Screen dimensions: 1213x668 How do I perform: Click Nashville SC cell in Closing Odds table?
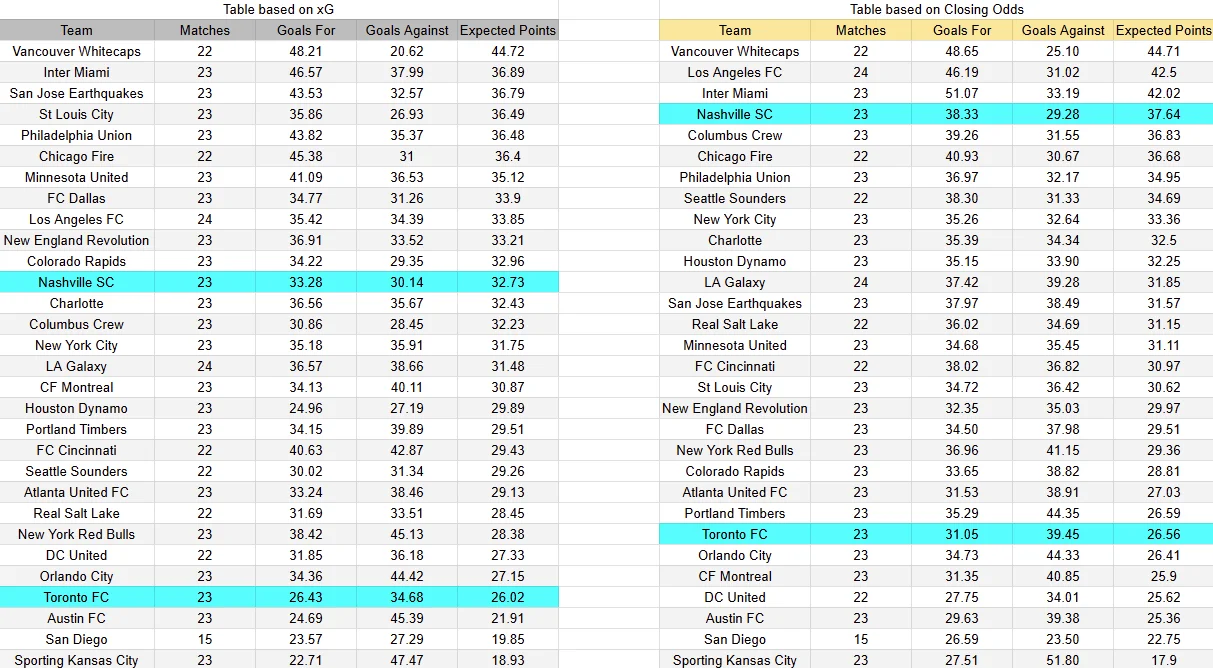[735, 114]
